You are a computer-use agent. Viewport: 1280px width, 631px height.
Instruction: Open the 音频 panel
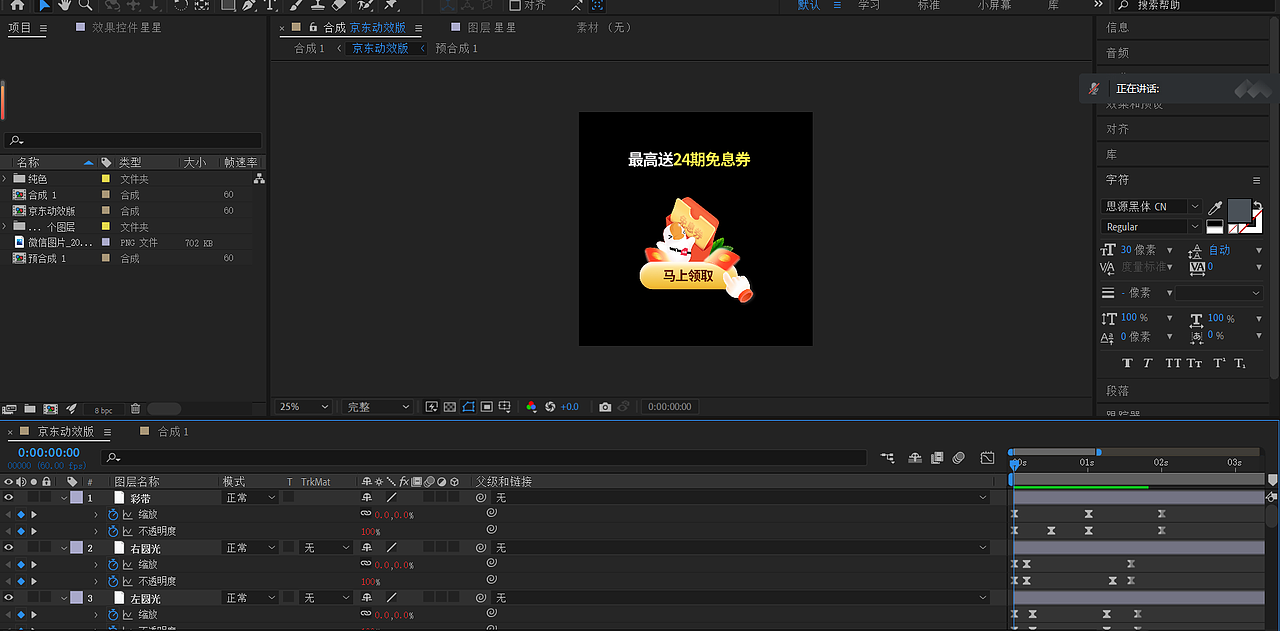(1117, 53)
